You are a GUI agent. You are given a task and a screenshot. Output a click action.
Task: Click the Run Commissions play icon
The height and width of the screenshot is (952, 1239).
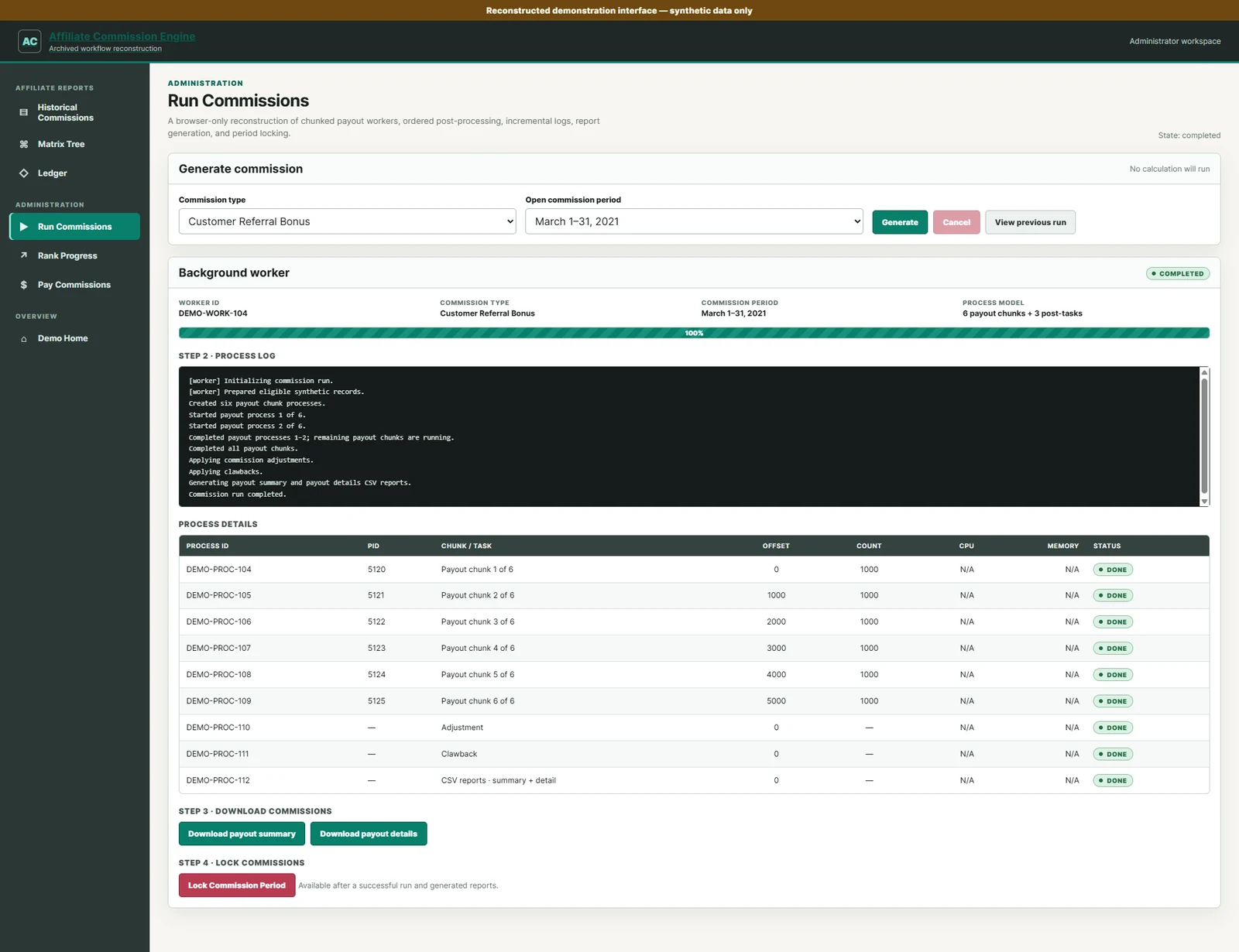[x=23, y=227]
